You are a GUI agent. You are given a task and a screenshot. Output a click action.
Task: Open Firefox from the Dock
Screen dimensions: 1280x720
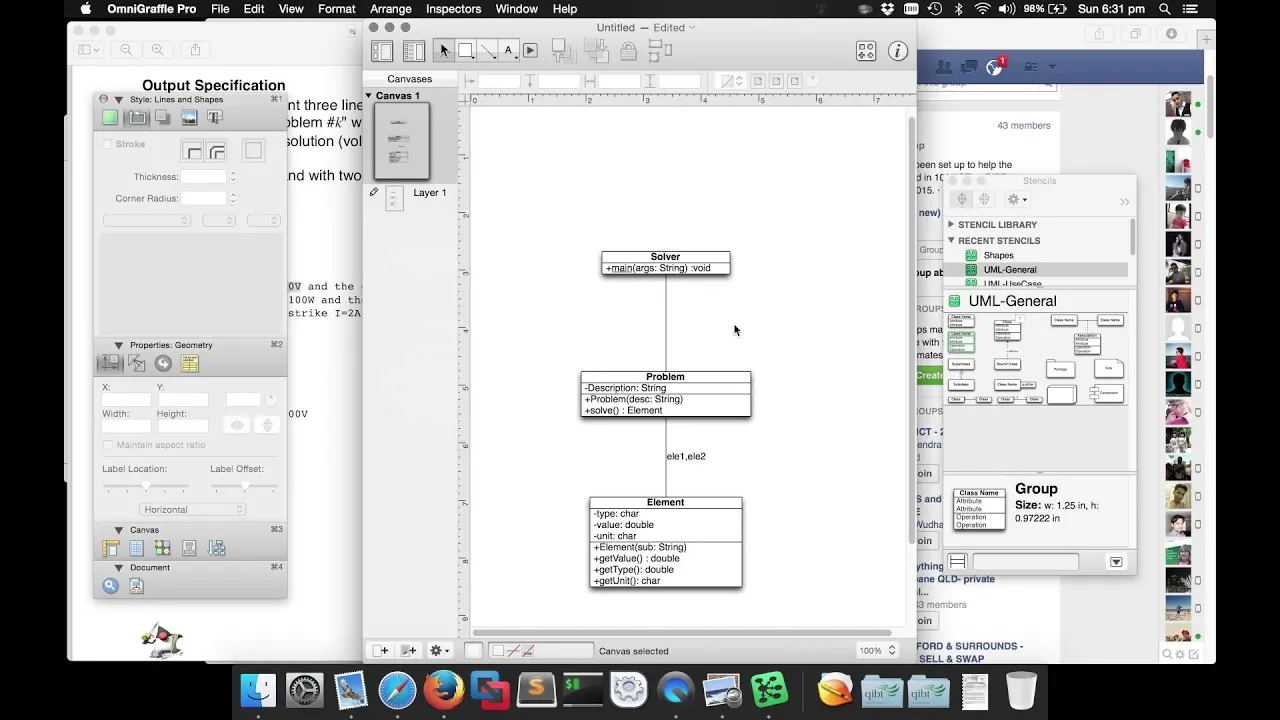[x=444, y=690]
